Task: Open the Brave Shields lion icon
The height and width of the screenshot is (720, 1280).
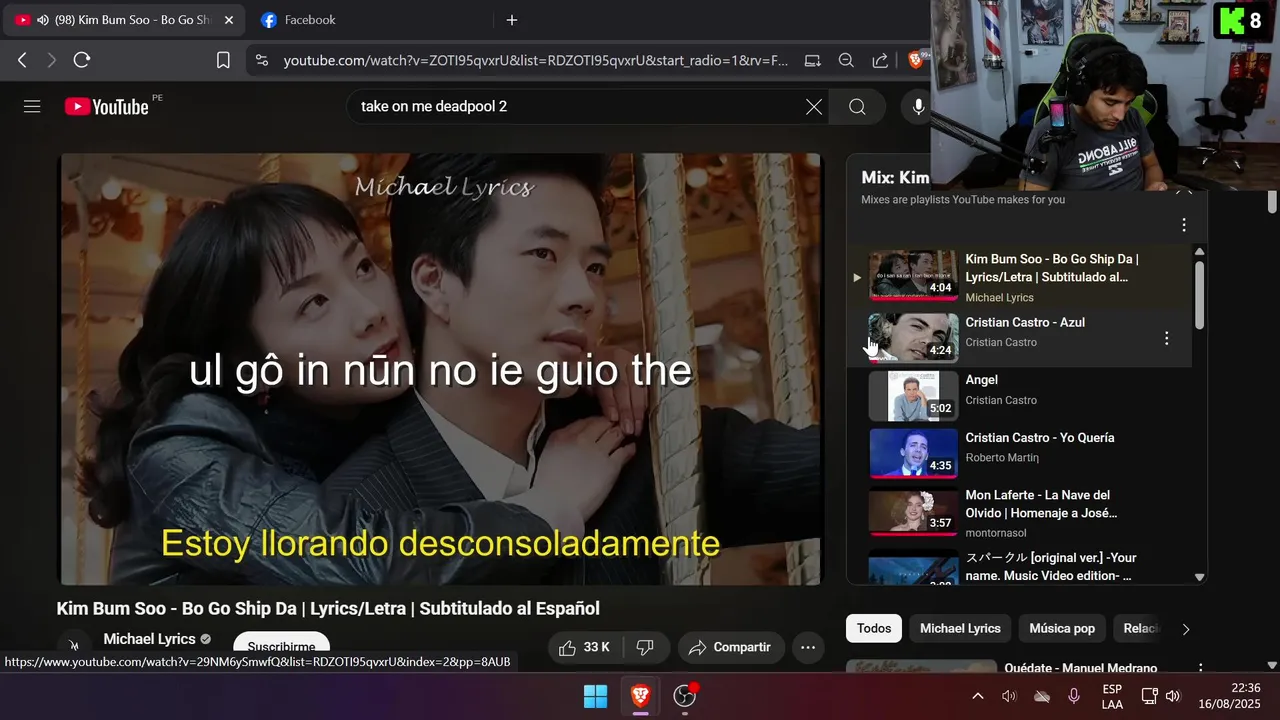Action: pyautogui.click(x=916, y=60)
